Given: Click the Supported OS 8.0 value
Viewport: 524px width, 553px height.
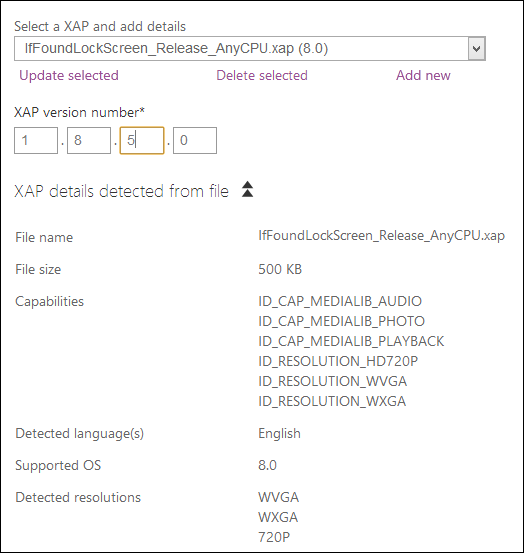Looking at the screenshot, I should (267, 465).
